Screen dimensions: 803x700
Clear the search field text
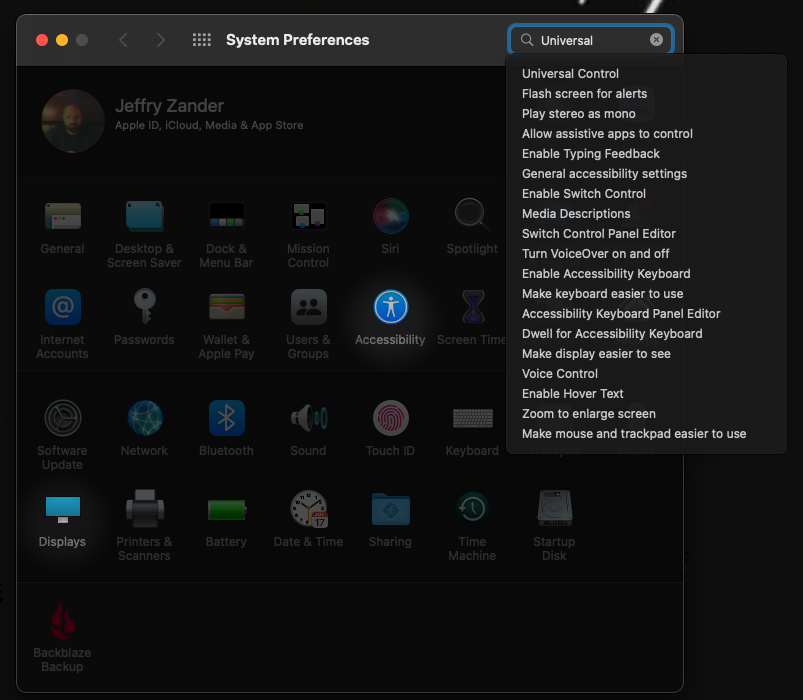pos(657,40)
